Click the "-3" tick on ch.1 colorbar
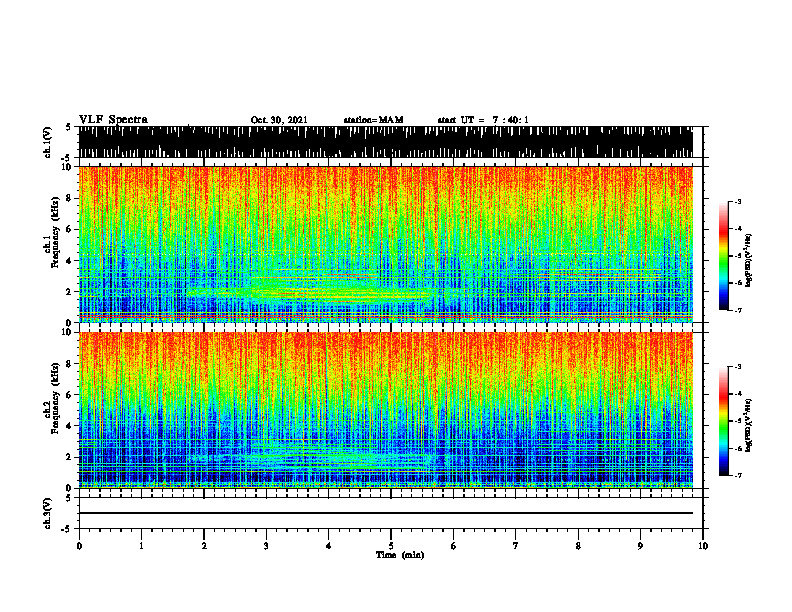792x612 pixels. click(737, 201)
